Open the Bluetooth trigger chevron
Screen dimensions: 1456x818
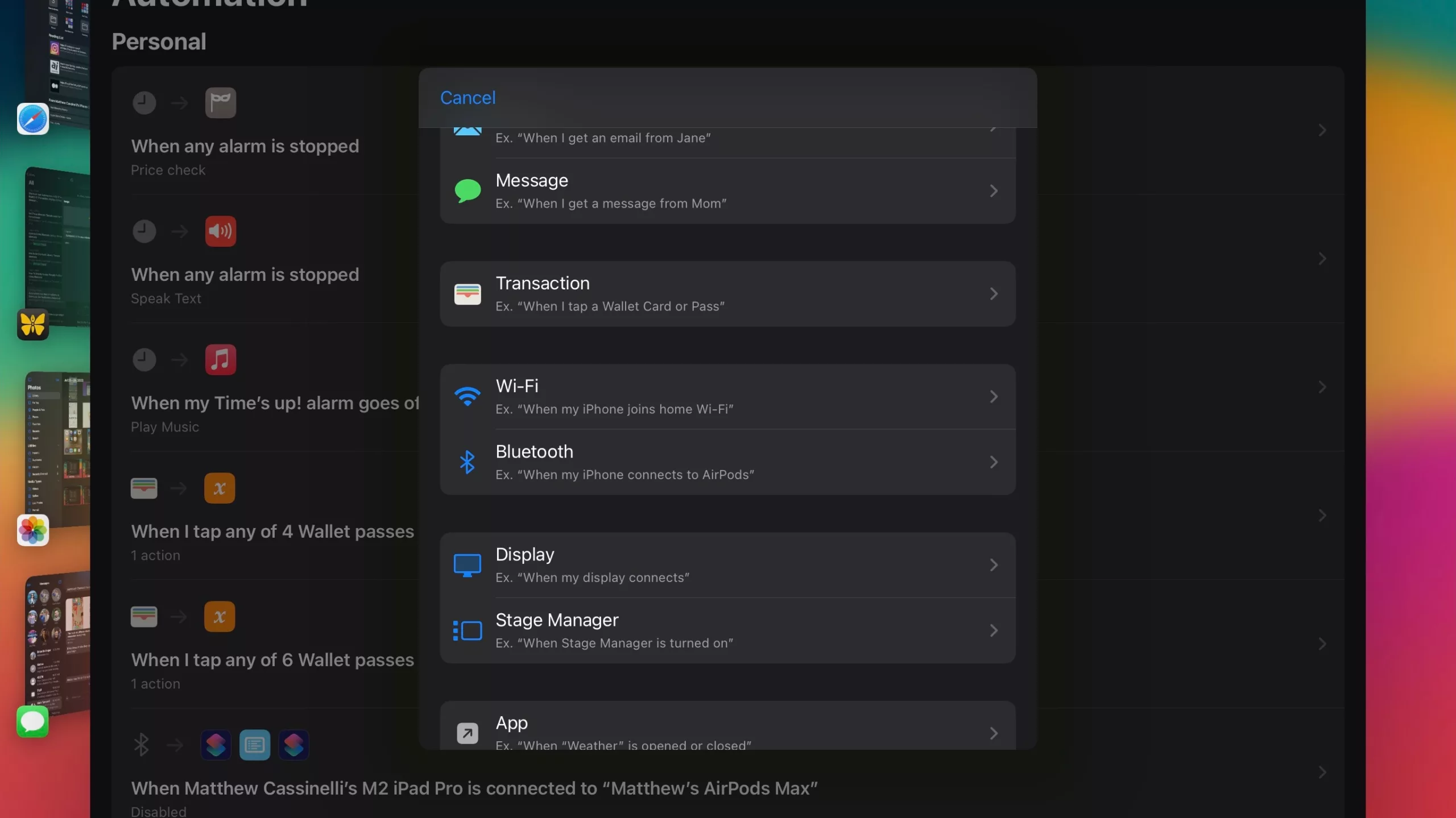click(x=994, y=462)
